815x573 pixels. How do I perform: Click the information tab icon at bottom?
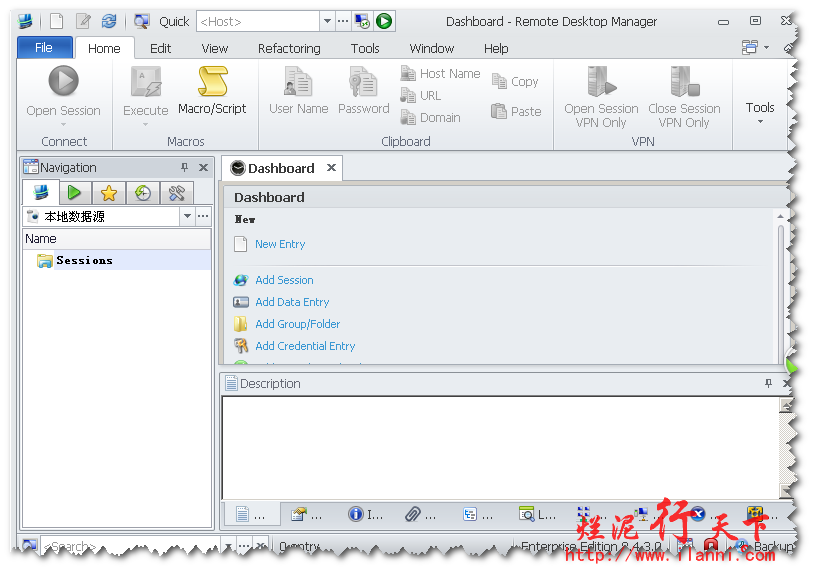click(x=356, y=514)
